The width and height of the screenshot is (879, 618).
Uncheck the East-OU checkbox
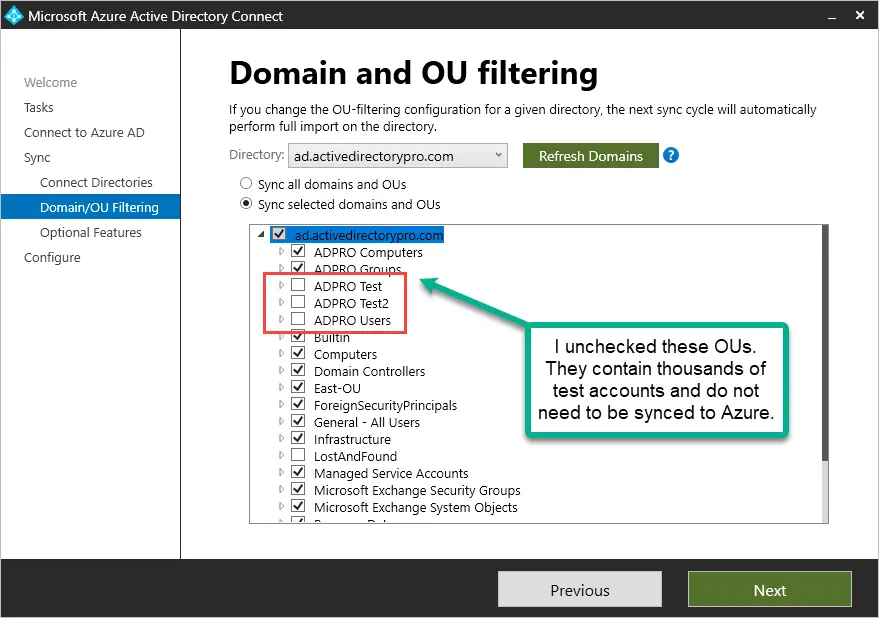pos(298,387)
